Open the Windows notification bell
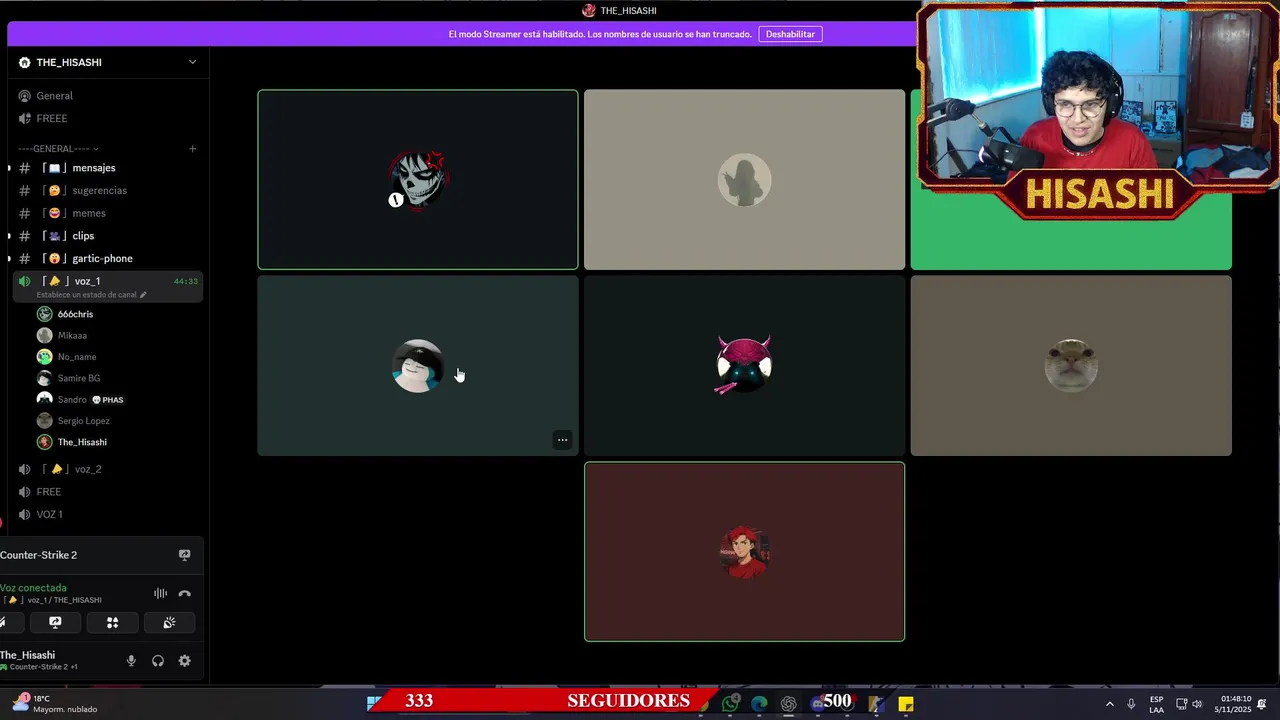This screenshot has height=720, width=1280. tap(1262, 704)
